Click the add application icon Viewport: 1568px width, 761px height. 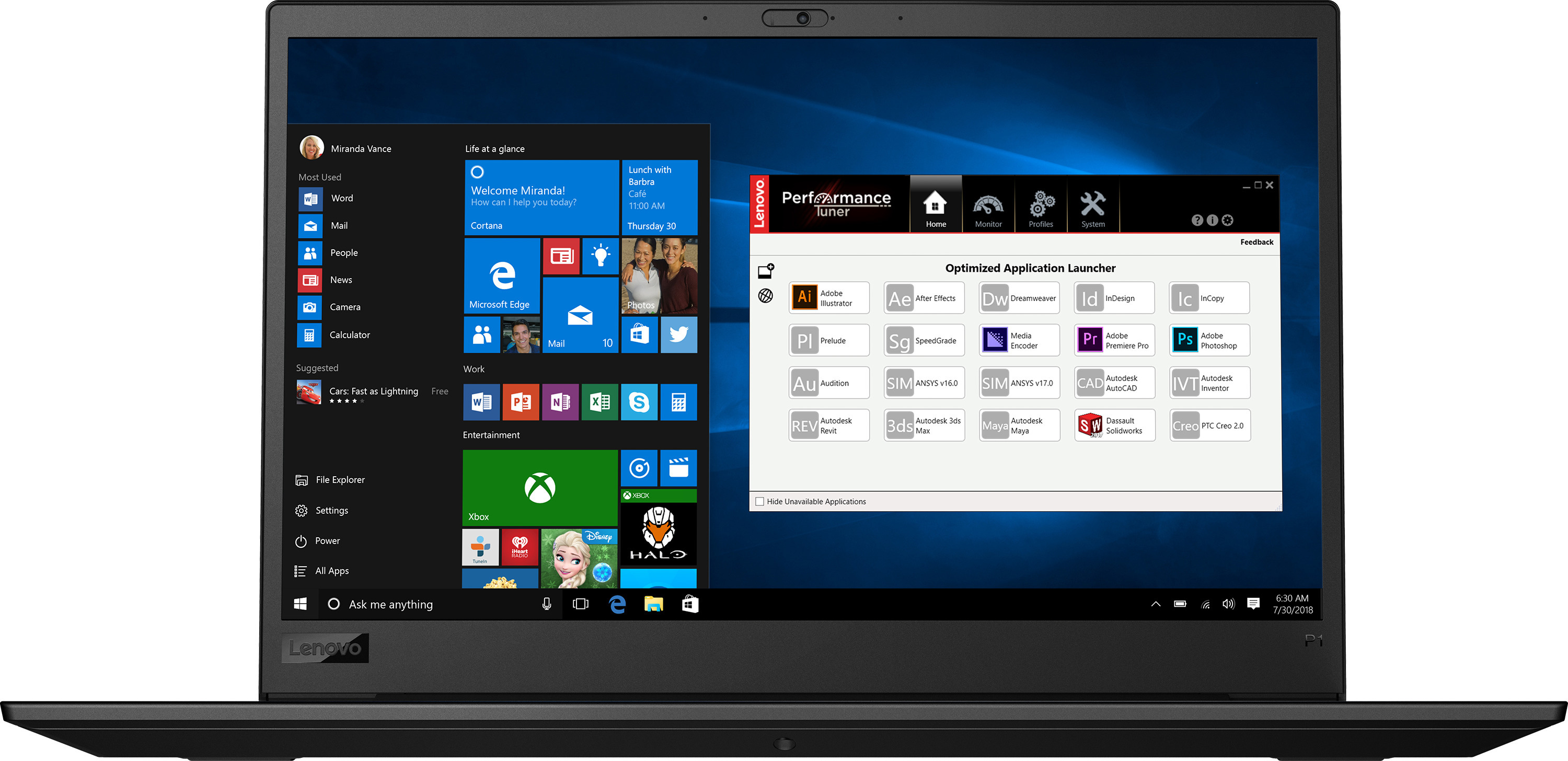(x=765, y=271)
